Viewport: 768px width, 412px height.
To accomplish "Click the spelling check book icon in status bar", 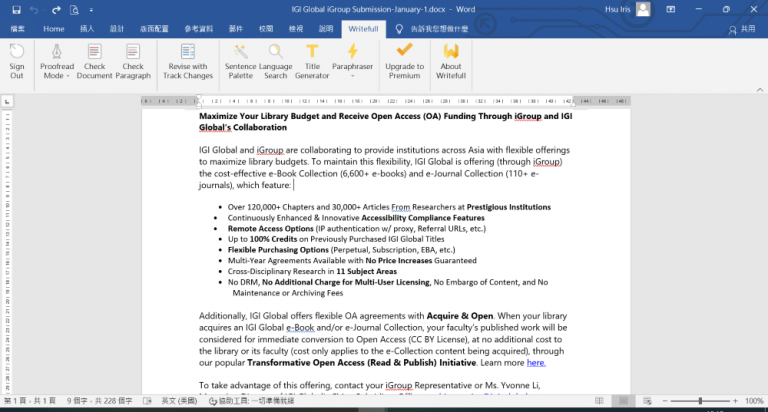I will 147,401.
